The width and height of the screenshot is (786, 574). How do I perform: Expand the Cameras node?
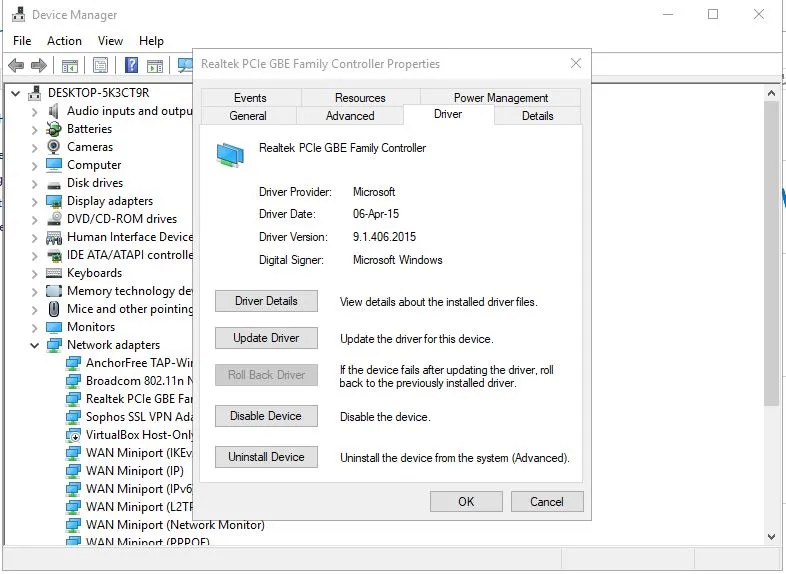click(35, 148)
